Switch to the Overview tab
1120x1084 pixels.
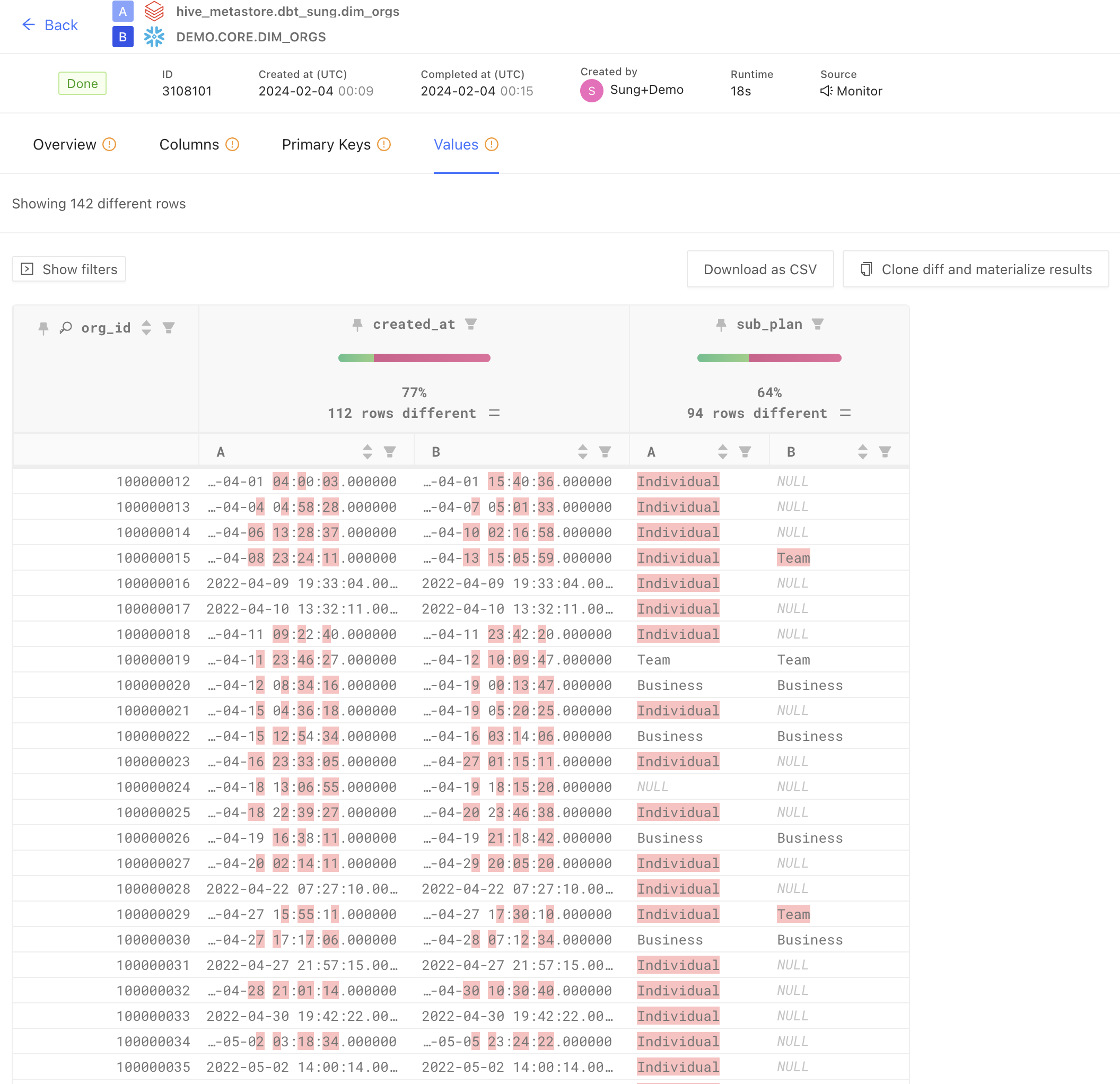pos(65,145)
